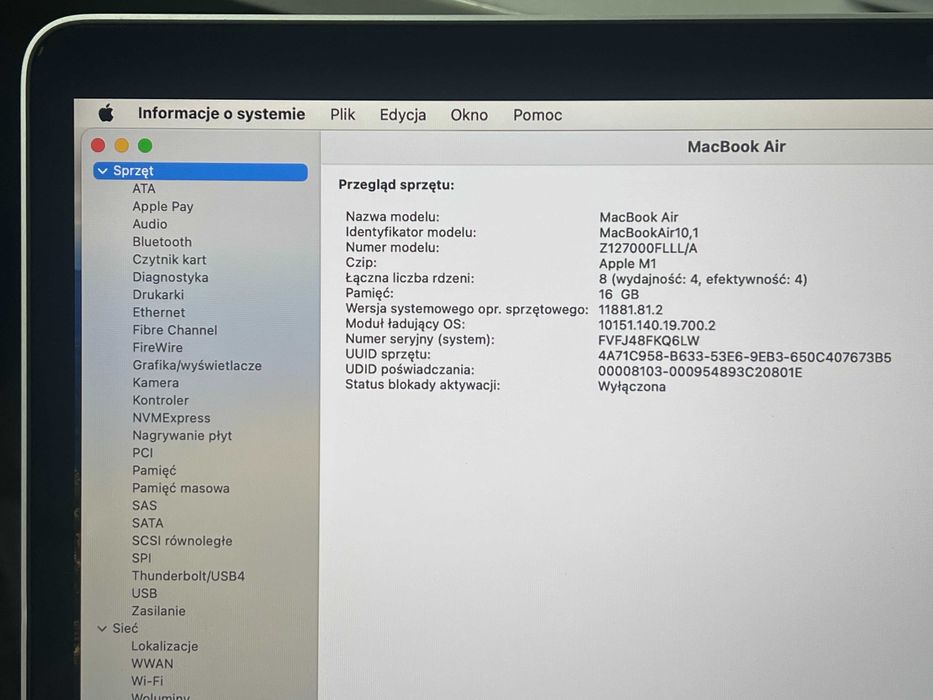This screenshot has height=700, width=933.
Task: Select Ethernet in the sidebar
Action: coord(159,312)
